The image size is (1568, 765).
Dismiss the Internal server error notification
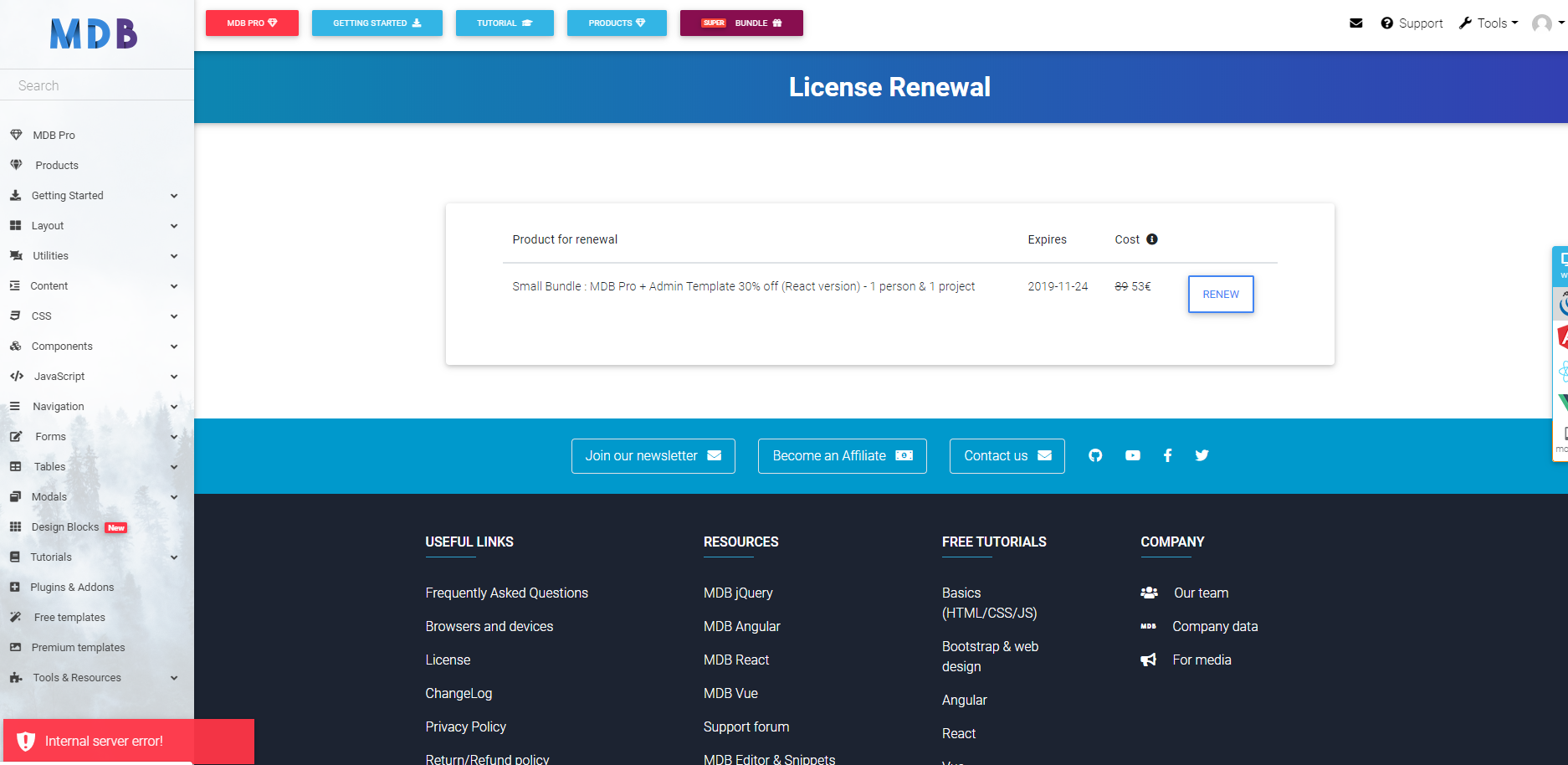point(129,741)
